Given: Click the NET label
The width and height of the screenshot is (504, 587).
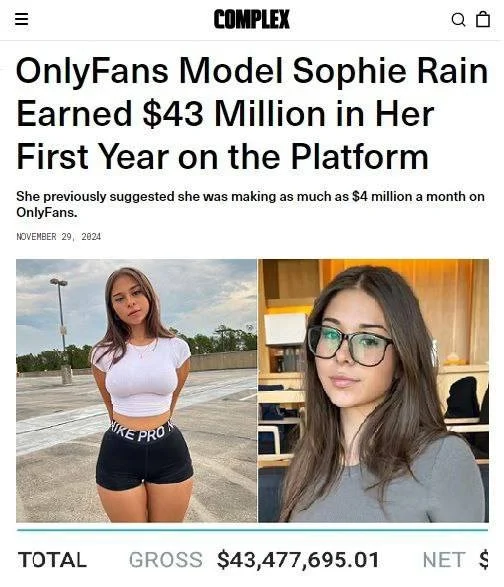Looking at the screenshot, I should pyautogui.click(x=444, y=560).
